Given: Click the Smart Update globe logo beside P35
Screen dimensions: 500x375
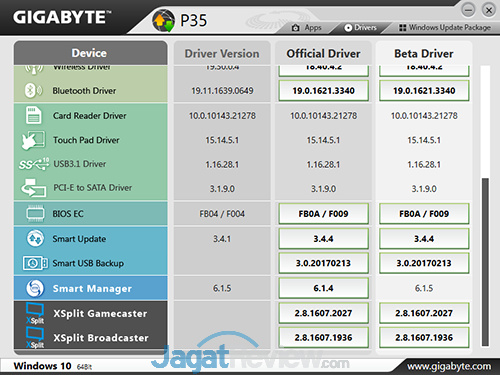Looking at the screenshot, I should point(163,20).
